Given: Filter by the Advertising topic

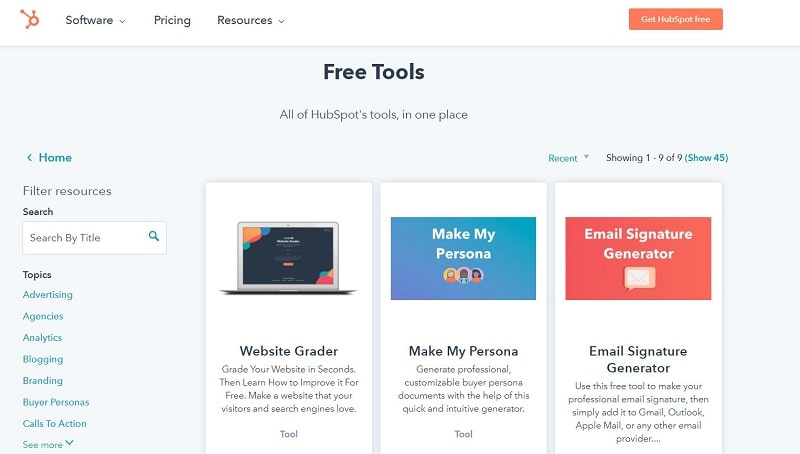Looking at the screenshot, I should click(x=47, y=295).
